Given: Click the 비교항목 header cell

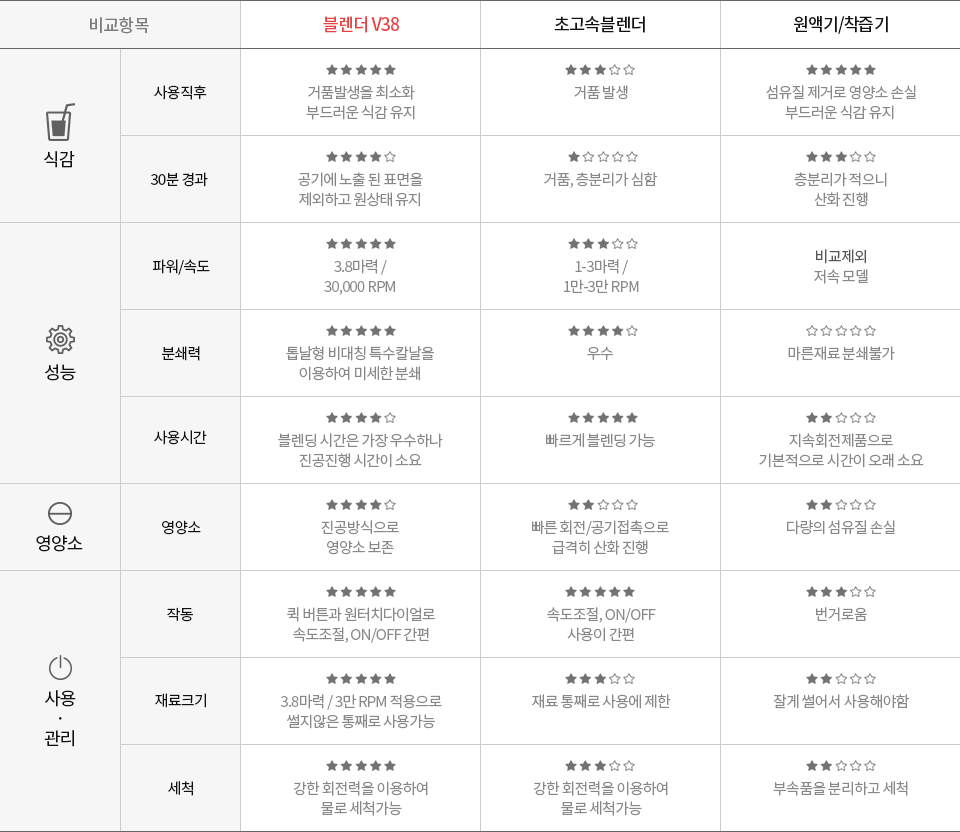Looking at the screenshot, I should [x=119, y=24].
